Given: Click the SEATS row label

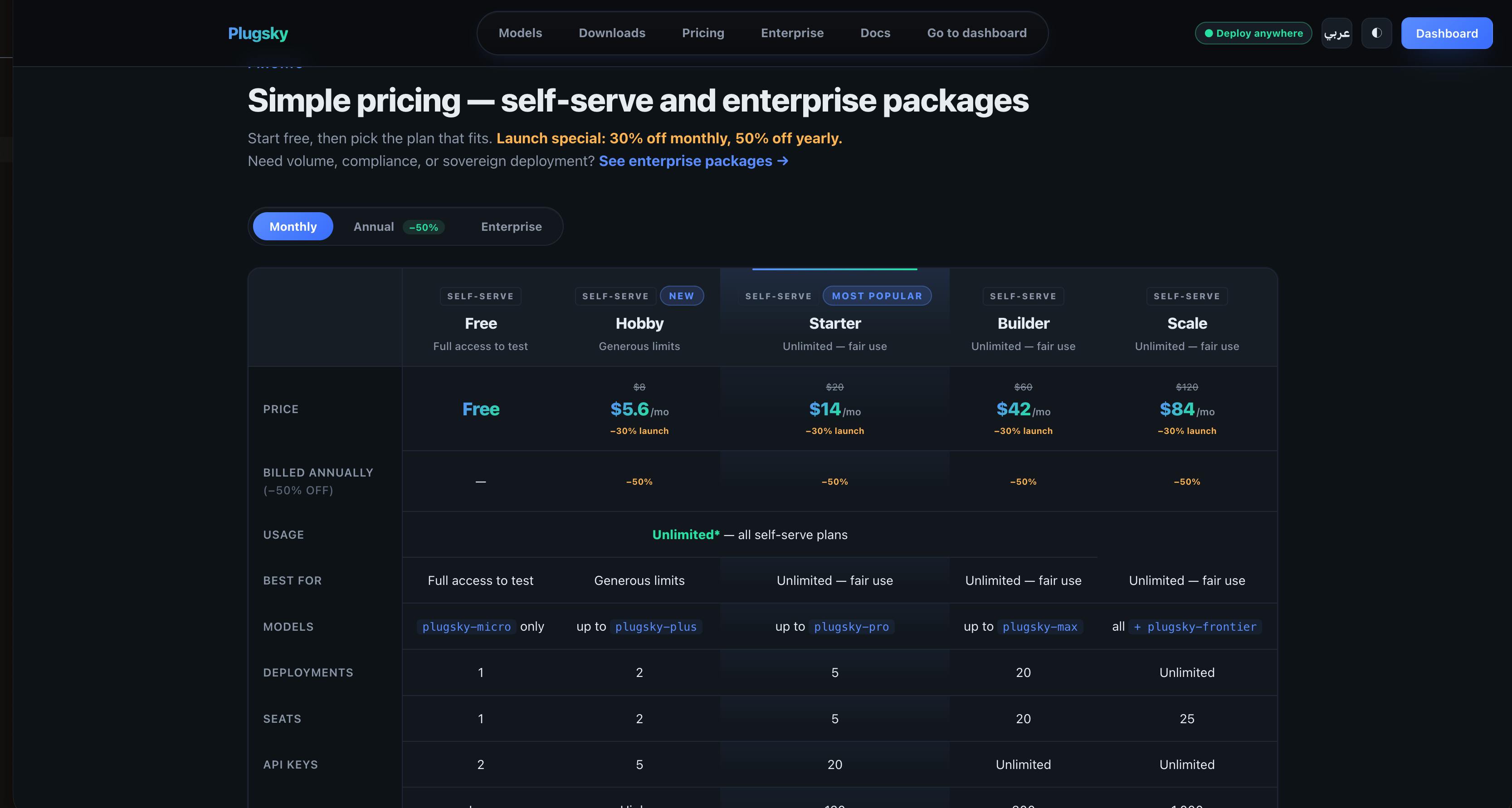Looking at the screenshot, I should tap(282, 719).
